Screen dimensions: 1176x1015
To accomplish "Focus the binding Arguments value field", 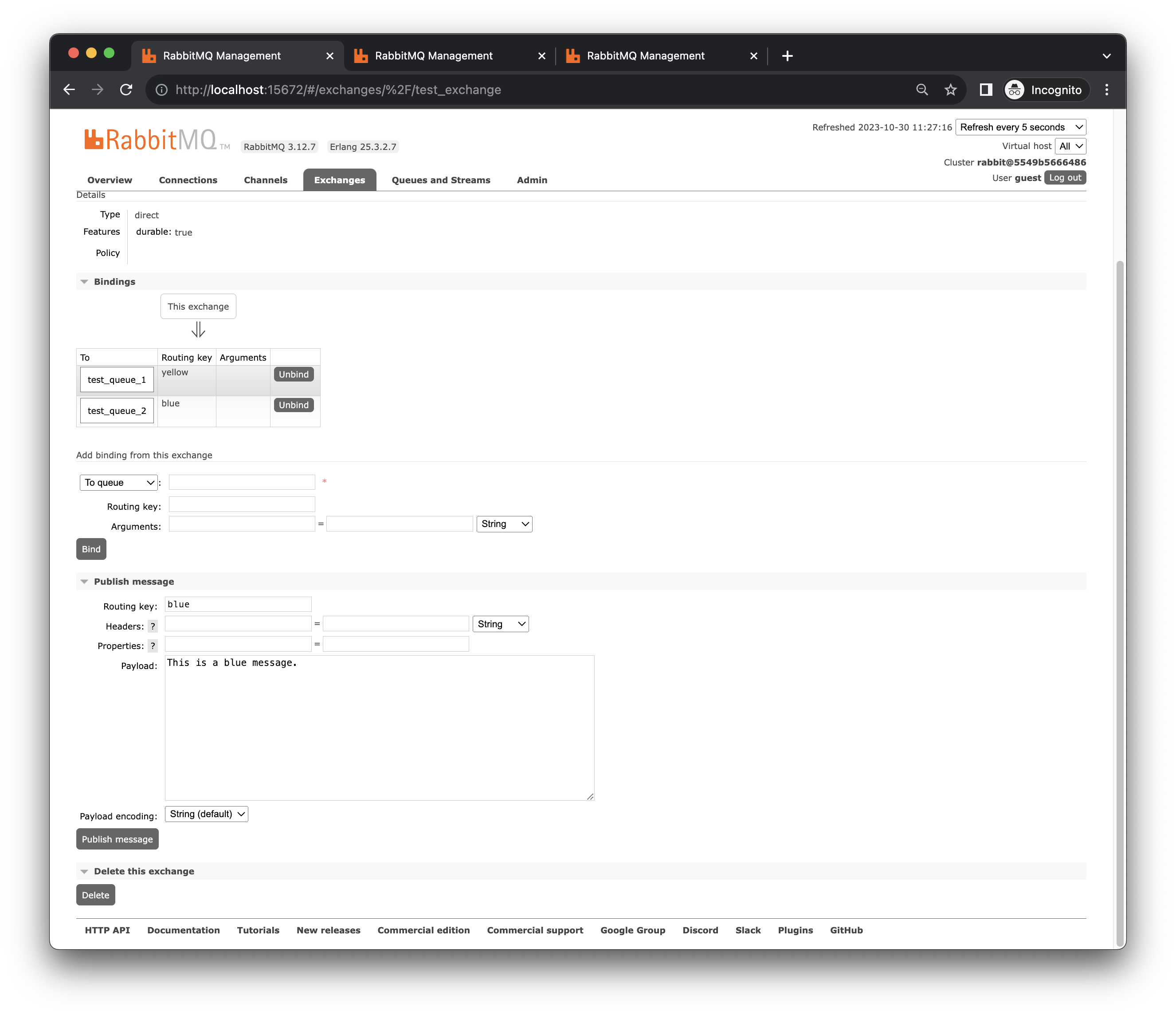I will click(x=400, y=523).
